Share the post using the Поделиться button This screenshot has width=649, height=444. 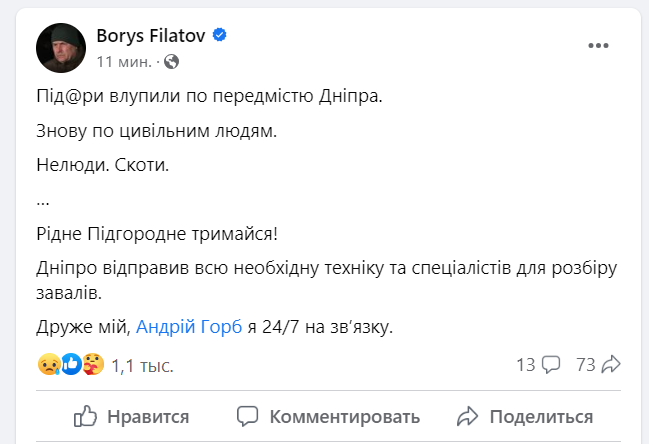pos(524,416)
